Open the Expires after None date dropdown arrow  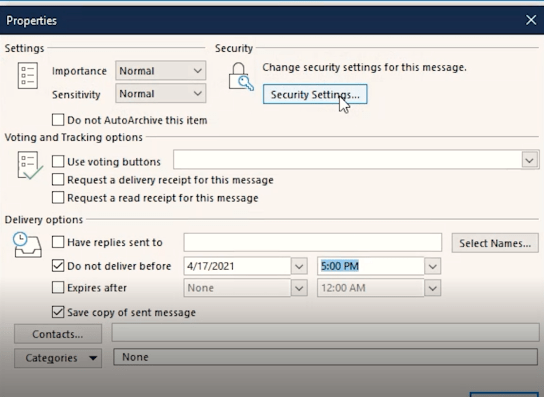299,288
